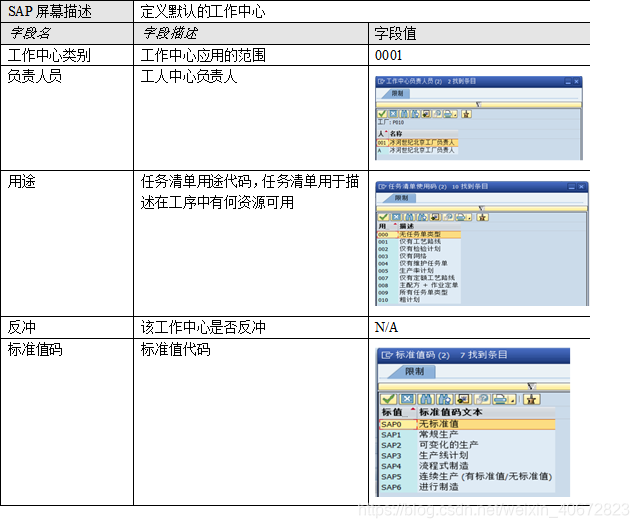Viewport: 639px width, 528px height.
Task: Select usage 000 无任务单类型 row
Action: point(419,235)
